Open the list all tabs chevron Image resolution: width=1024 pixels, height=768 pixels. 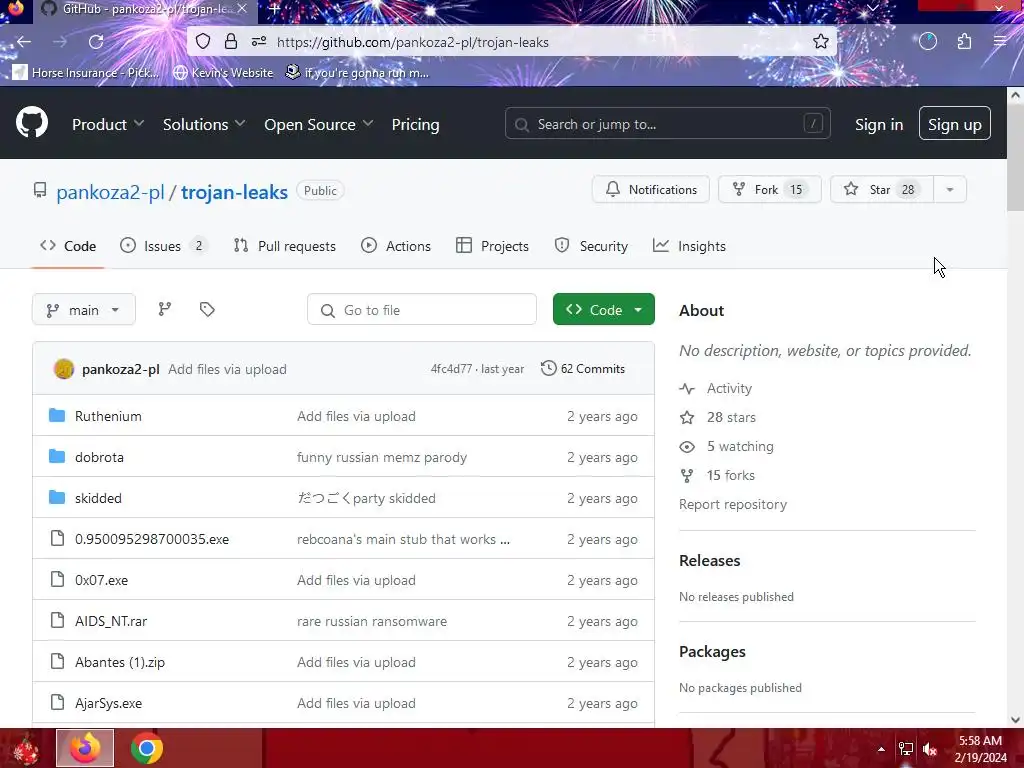872,8
